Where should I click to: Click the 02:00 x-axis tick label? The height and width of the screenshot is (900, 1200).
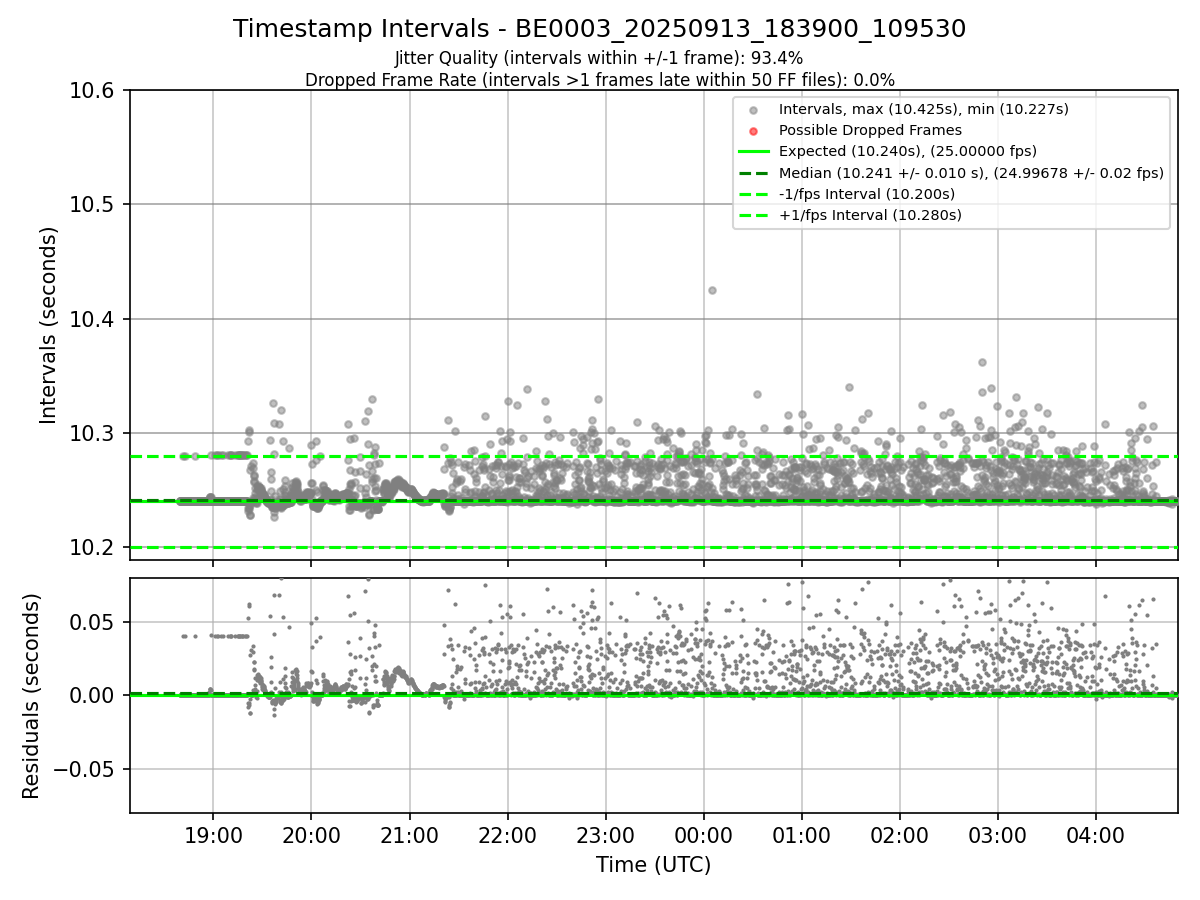click(899, 835)
